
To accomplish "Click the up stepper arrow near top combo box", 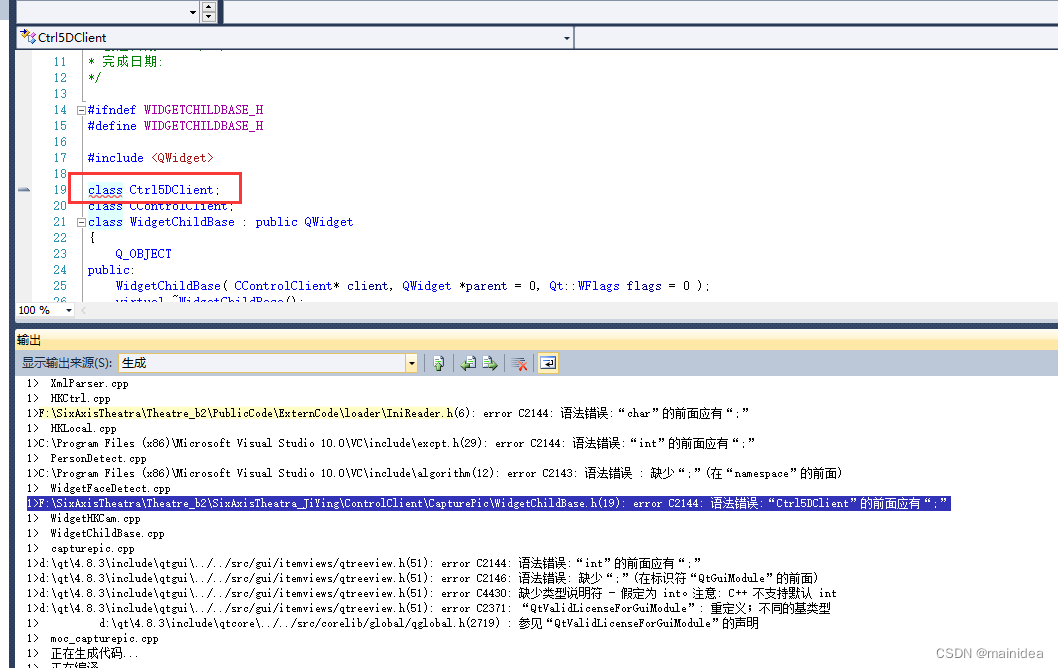I will [208, 7].
